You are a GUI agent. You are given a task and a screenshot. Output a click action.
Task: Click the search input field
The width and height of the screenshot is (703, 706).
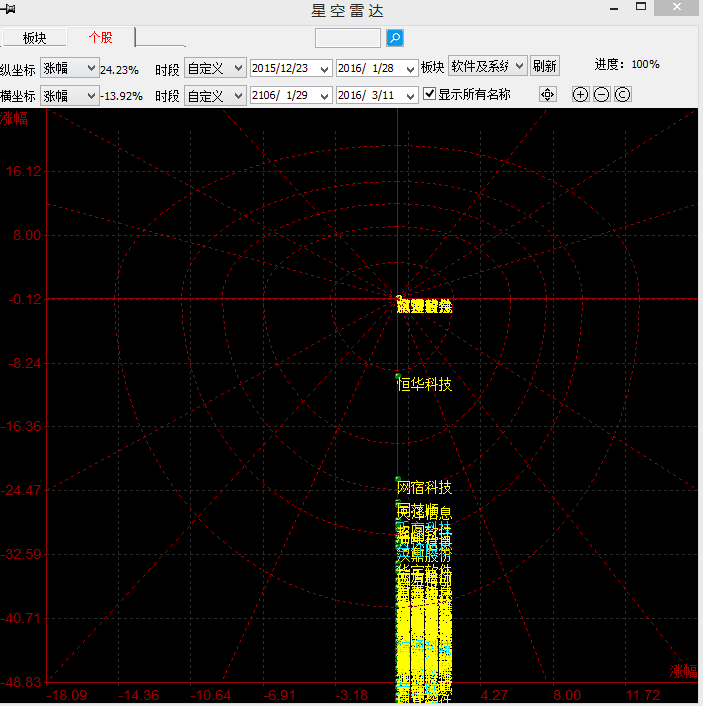click(347, 38)
